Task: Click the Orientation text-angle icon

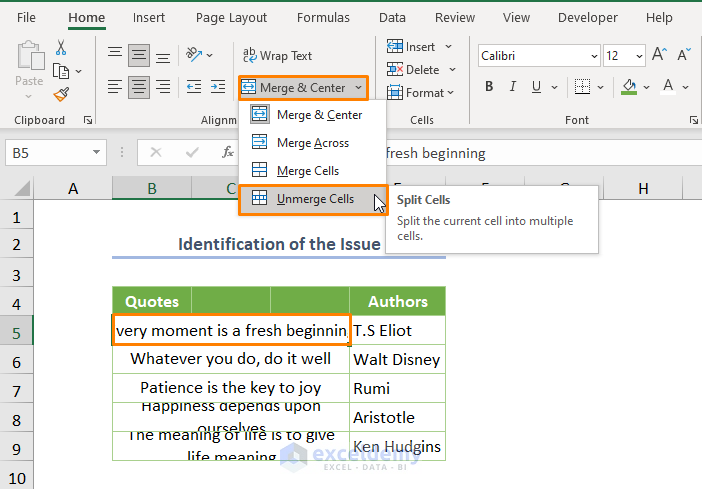Action: [x=195, y=55]
